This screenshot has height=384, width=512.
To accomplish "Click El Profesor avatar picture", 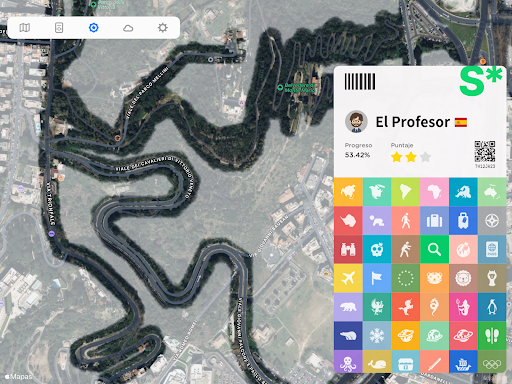I will tap(356, 122).
